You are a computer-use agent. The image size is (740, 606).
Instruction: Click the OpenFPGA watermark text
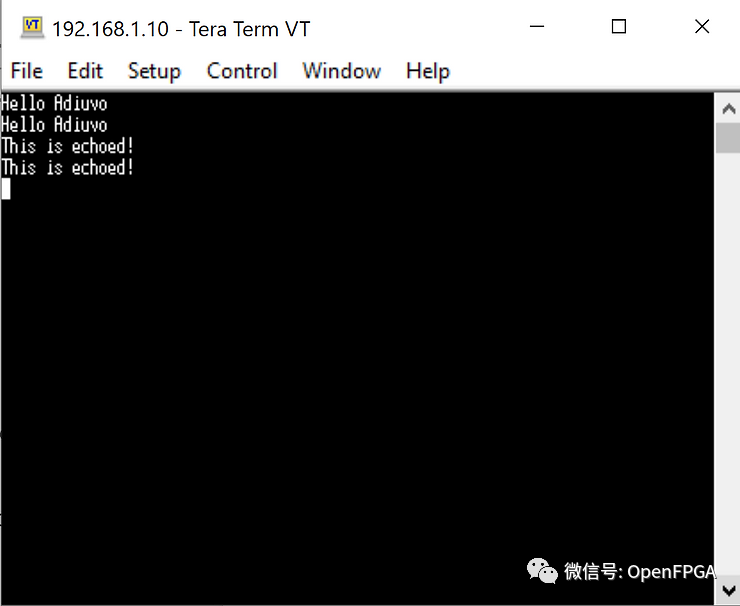(670, 572)
